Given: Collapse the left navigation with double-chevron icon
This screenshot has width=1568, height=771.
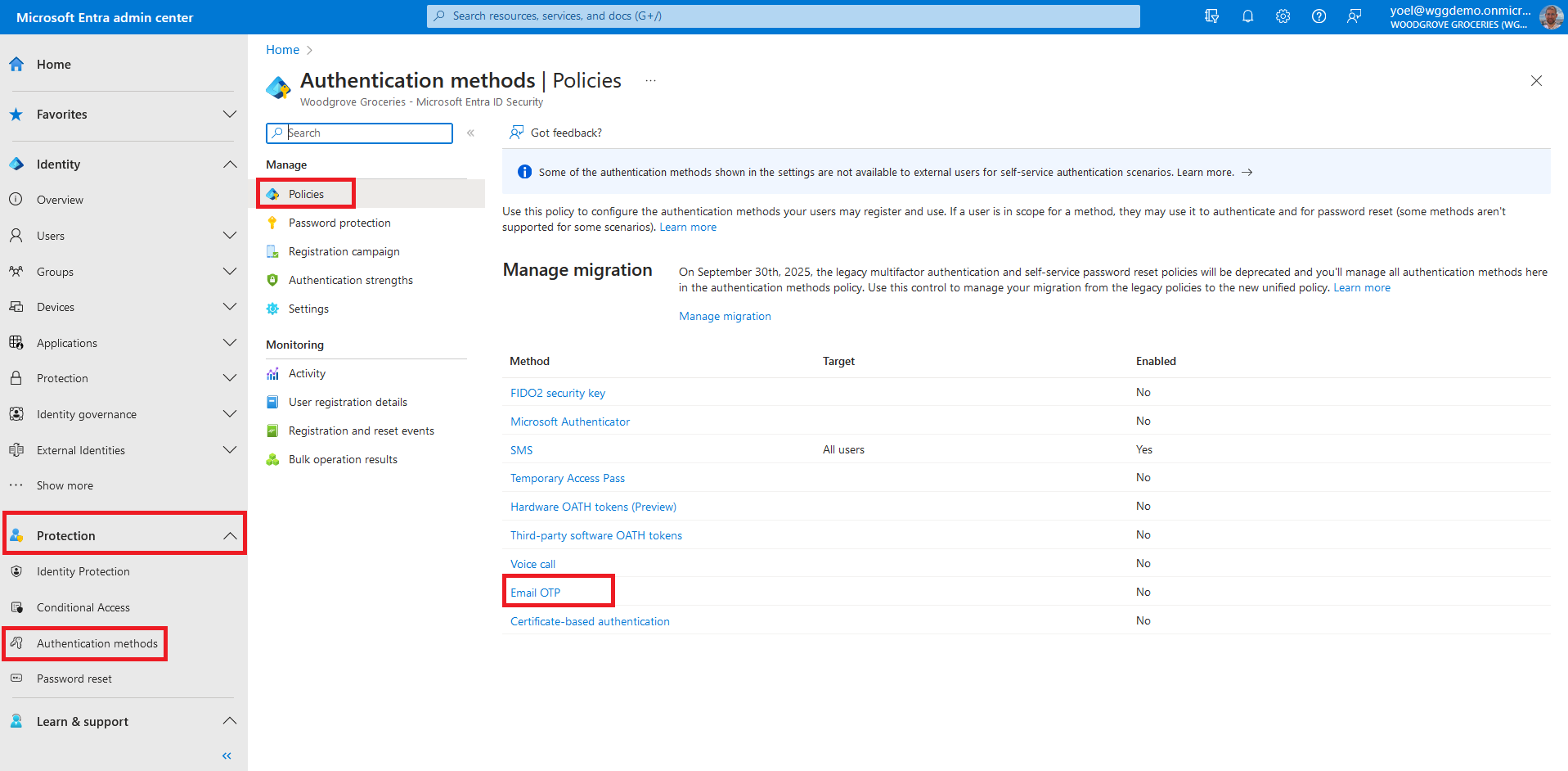Looking at the screenshot, I should [x=227, y=755].
